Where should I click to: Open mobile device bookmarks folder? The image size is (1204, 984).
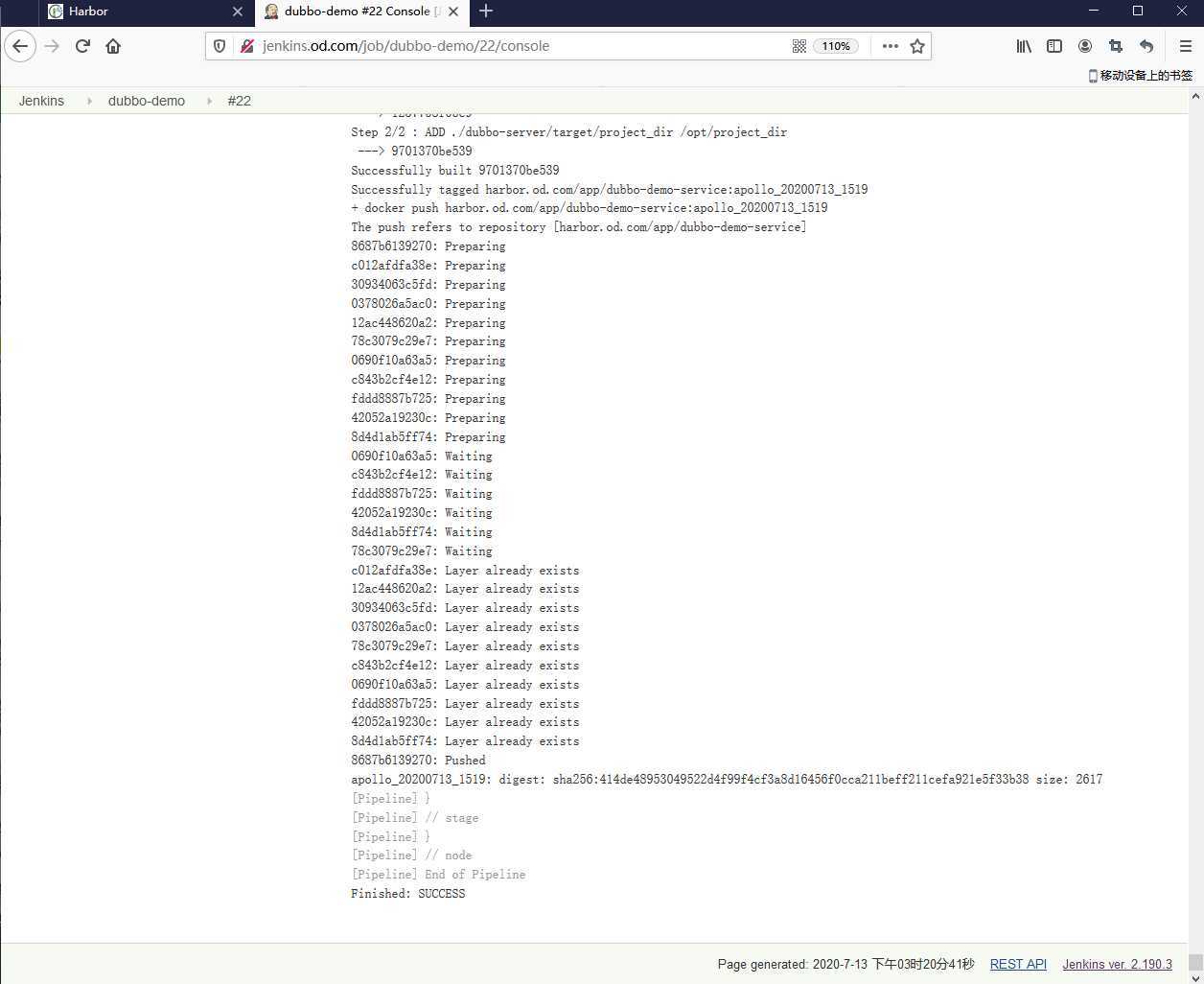pos(1141,76)
